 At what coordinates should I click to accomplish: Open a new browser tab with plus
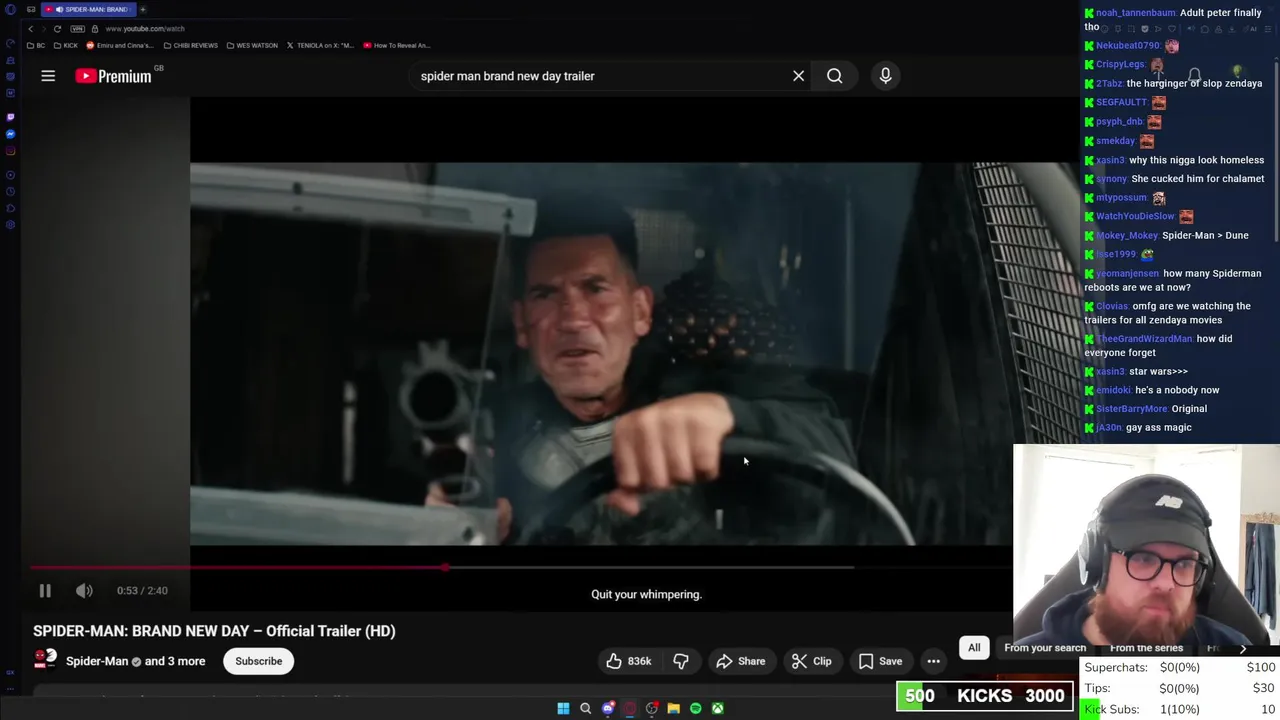tap(142, 9)
